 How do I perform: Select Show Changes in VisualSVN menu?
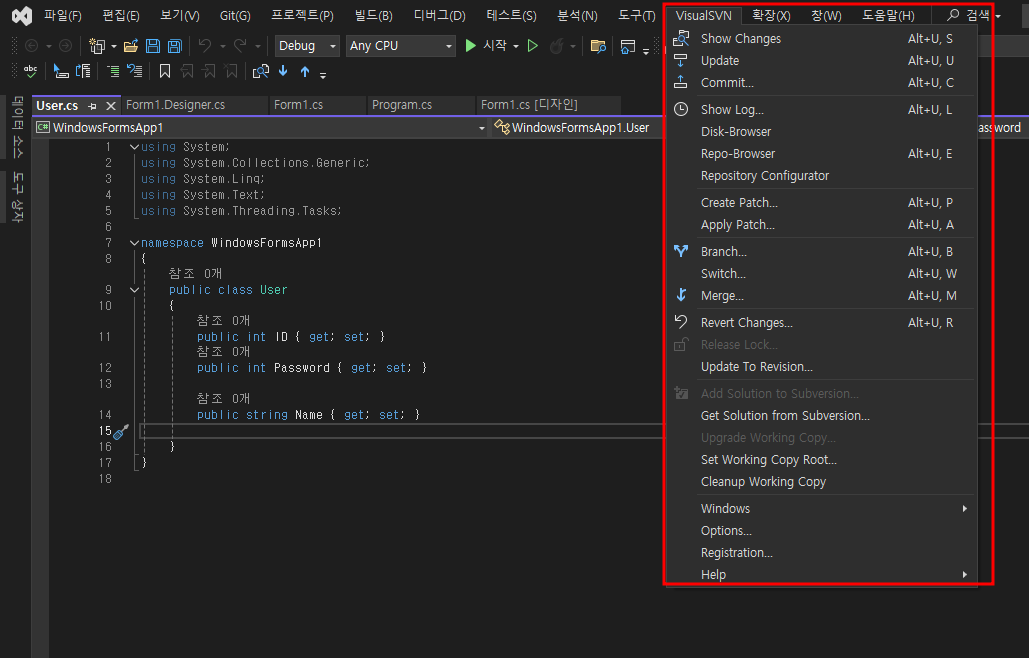(822, 39)
